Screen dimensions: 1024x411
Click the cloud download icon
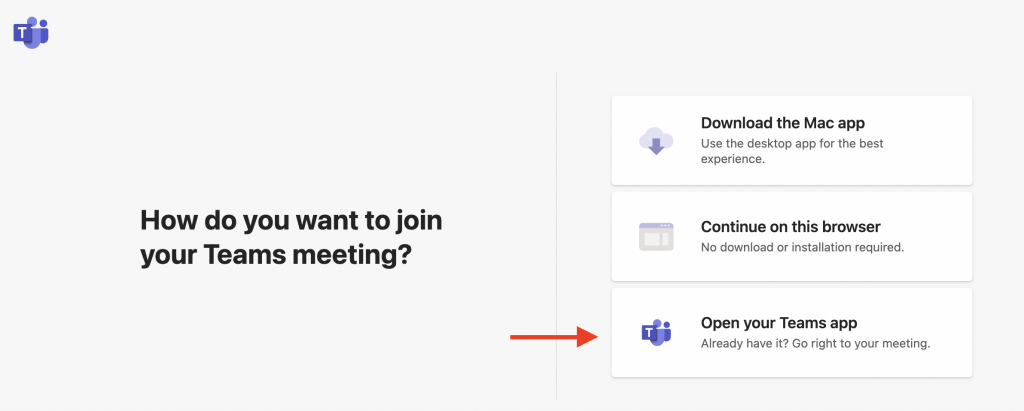(656, 141)
